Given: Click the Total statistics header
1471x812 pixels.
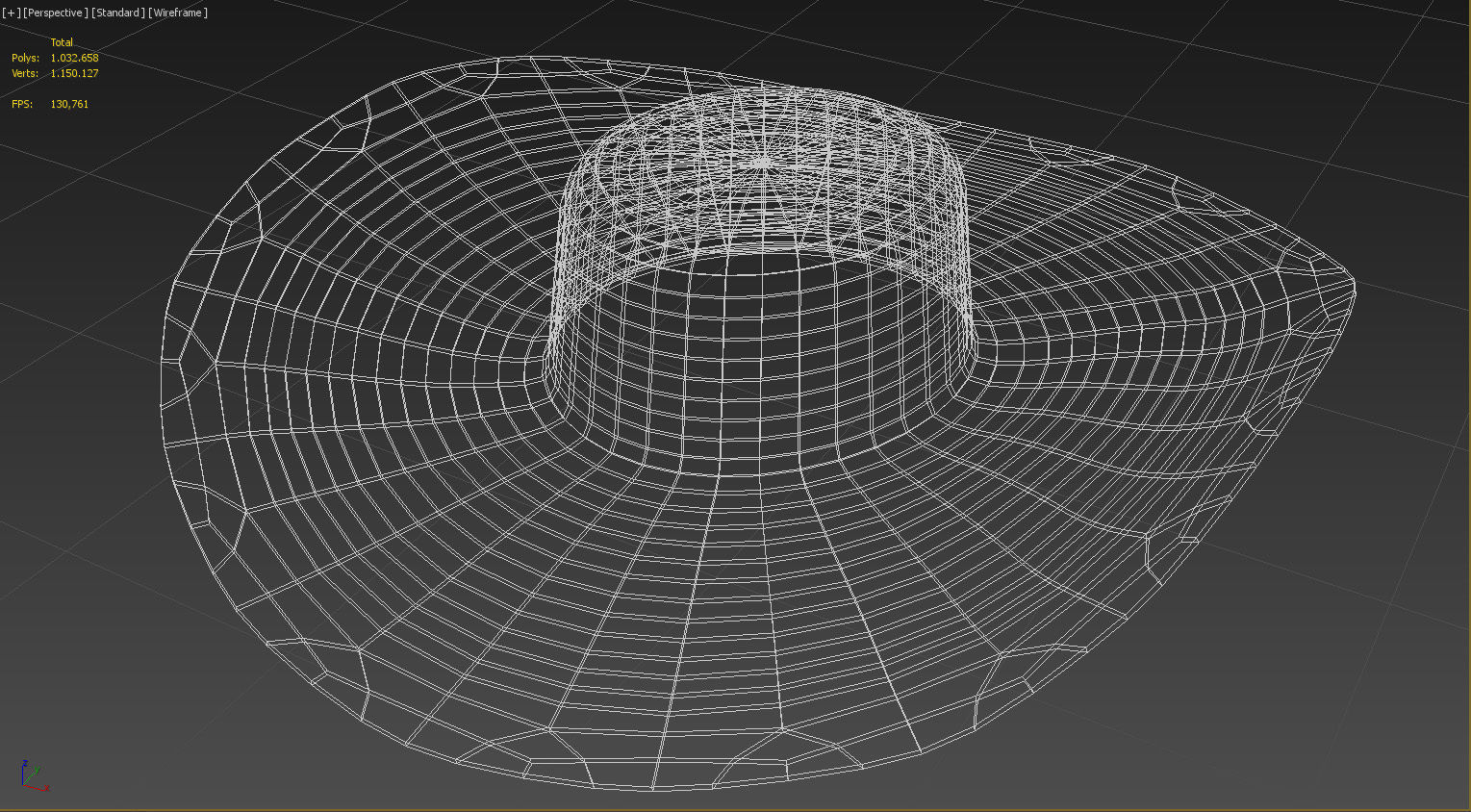Looking at the screenshot, I should [62, 42].
